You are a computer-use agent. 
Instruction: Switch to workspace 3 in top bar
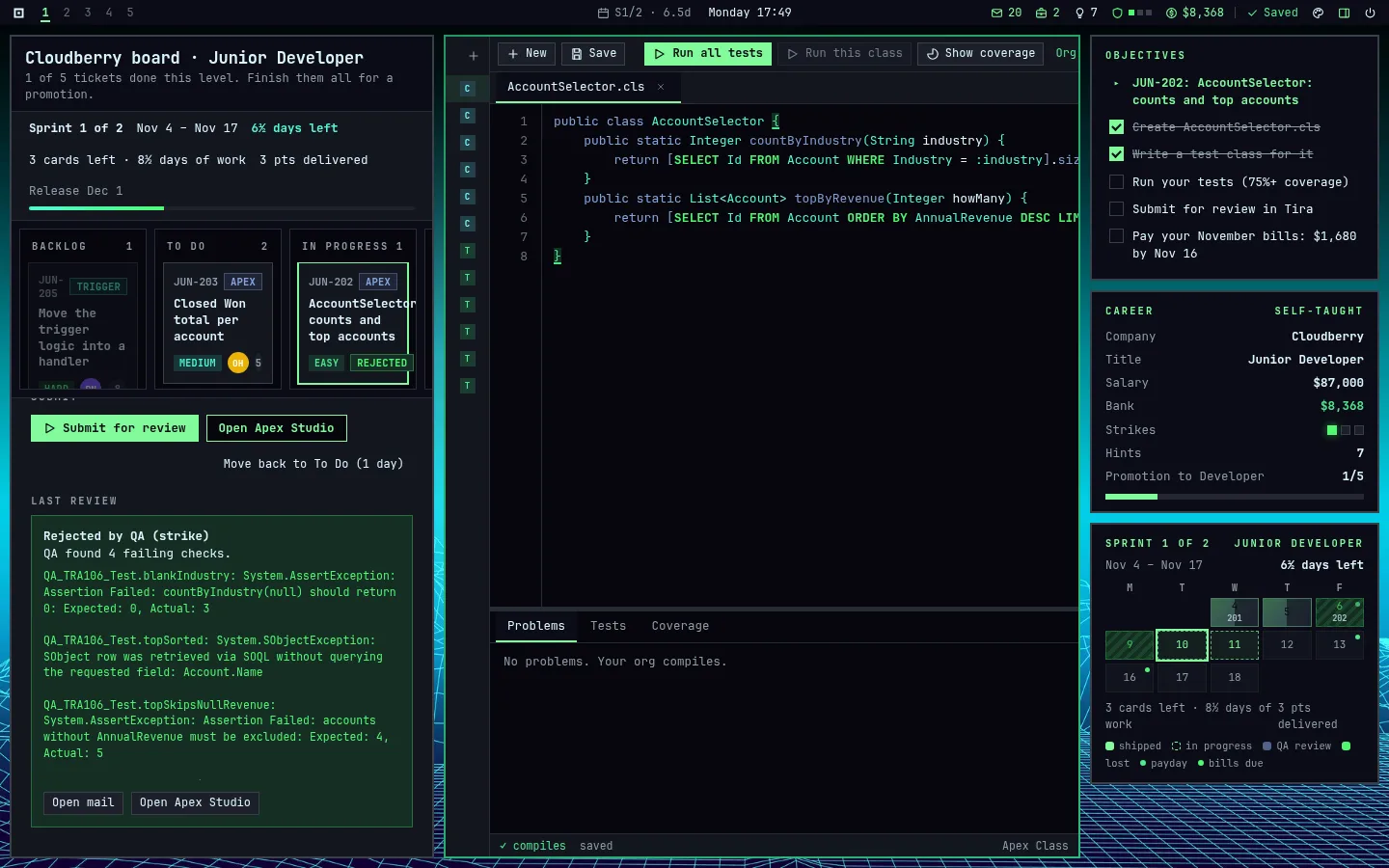(x=88, y=13)
